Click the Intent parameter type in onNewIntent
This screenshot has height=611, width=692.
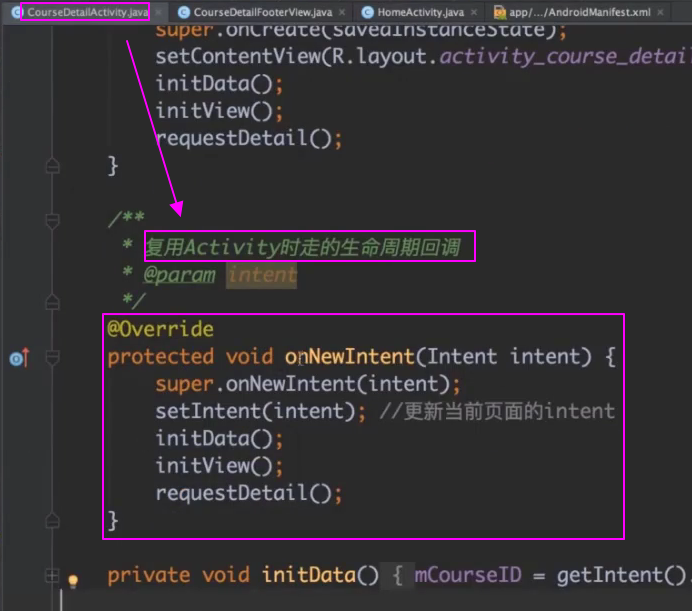point(462,357)
